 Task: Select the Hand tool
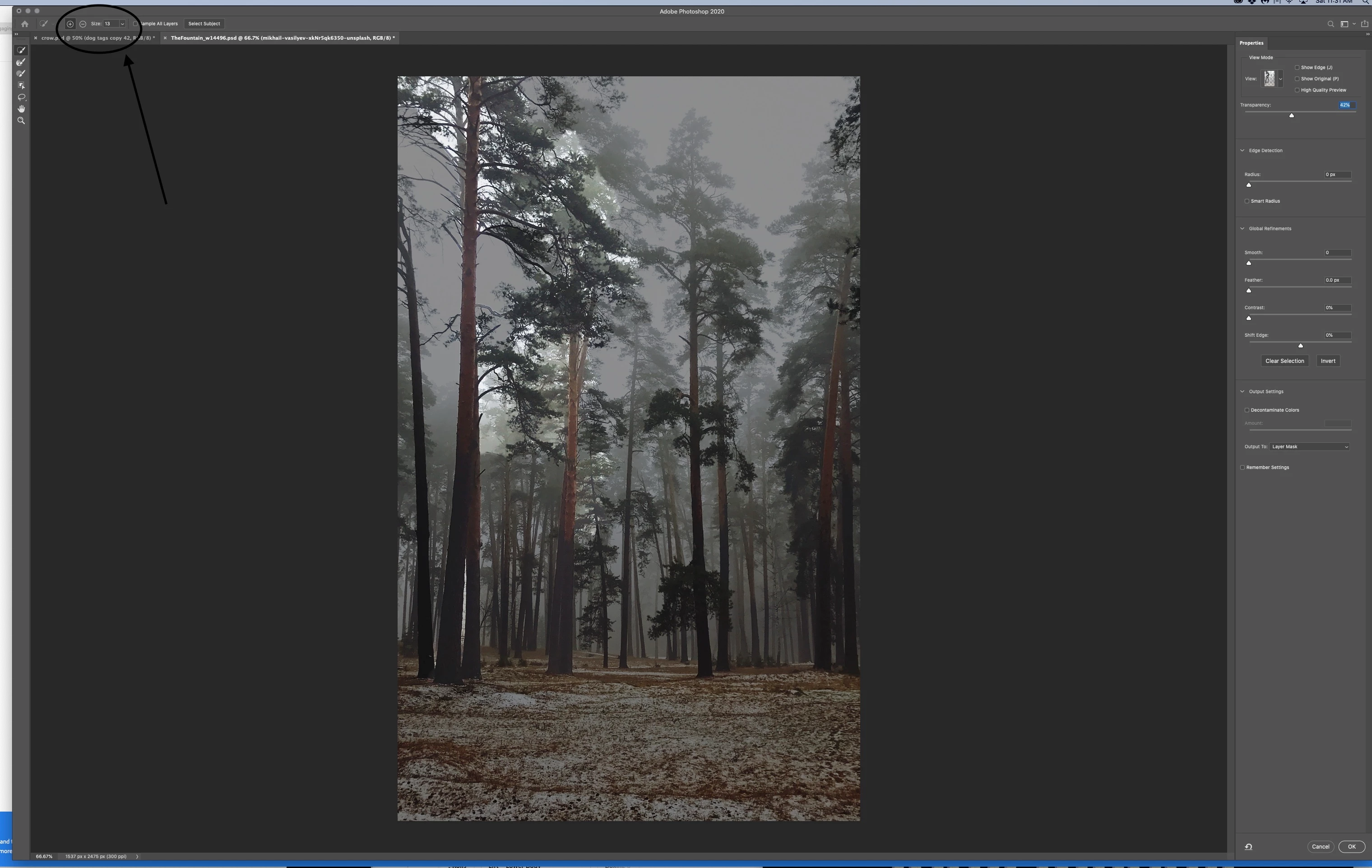pyautogui.click(x=21, y=109)
